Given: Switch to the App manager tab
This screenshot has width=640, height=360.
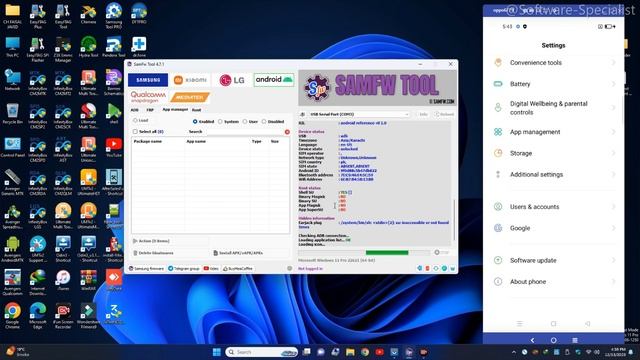Looking at the screenshot, I should coord(175,109).
